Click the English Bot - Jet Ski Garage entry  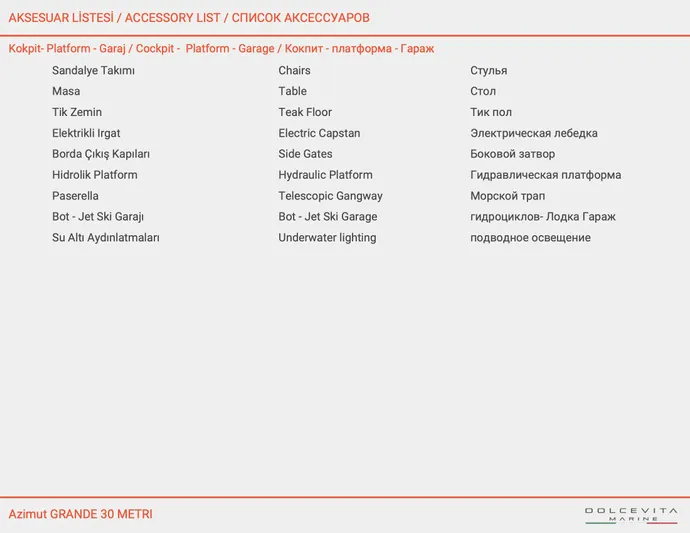pyautogui.click(x=328, y=217)
